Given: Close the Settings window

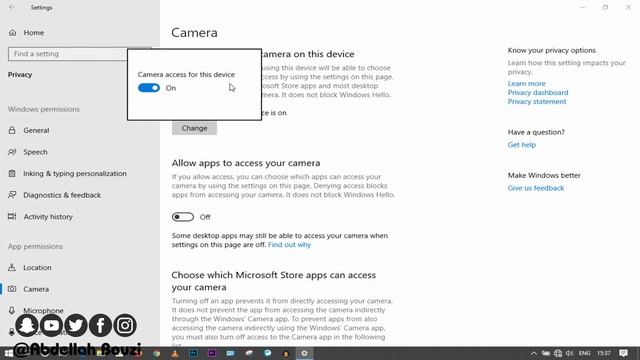Looking at the screenshot, I should click(628, 7).
